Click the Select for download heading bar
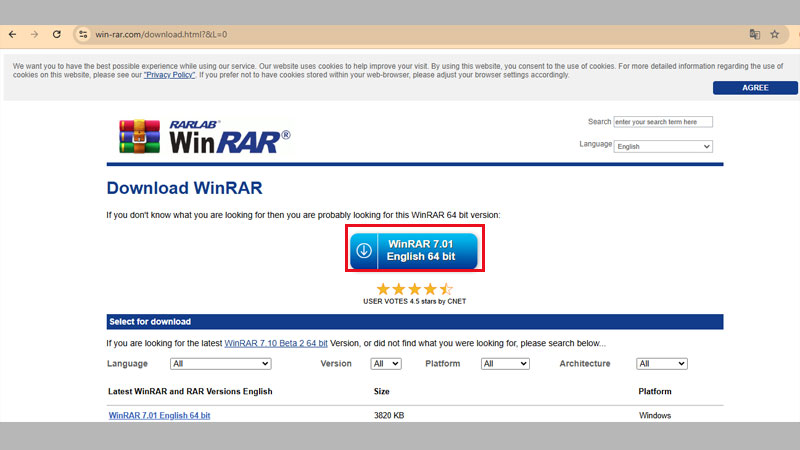This screenshot has width=800, height=450. tap(415, 322)
